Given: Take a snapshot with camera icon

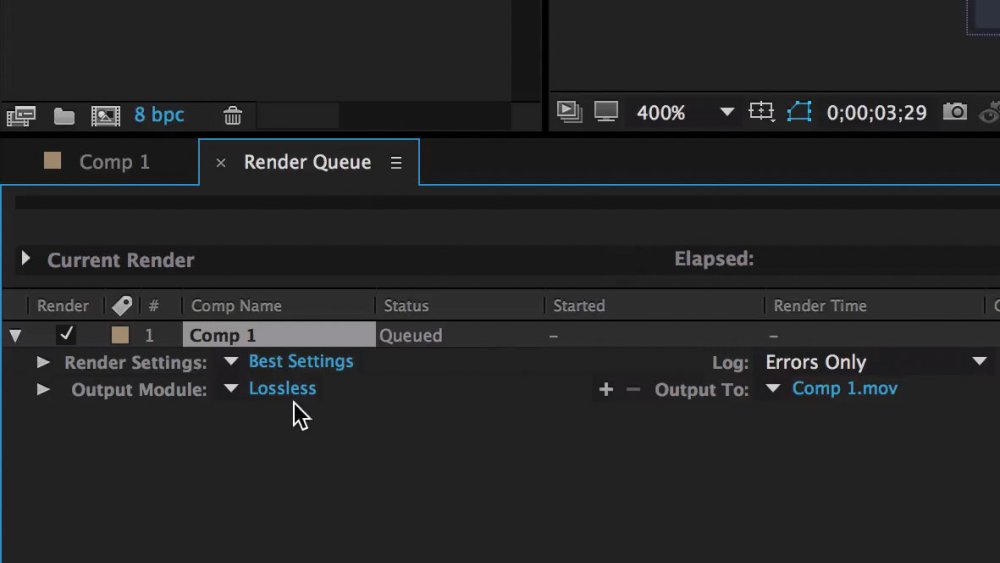Looking at the screenshot, I should click(955, 112).
